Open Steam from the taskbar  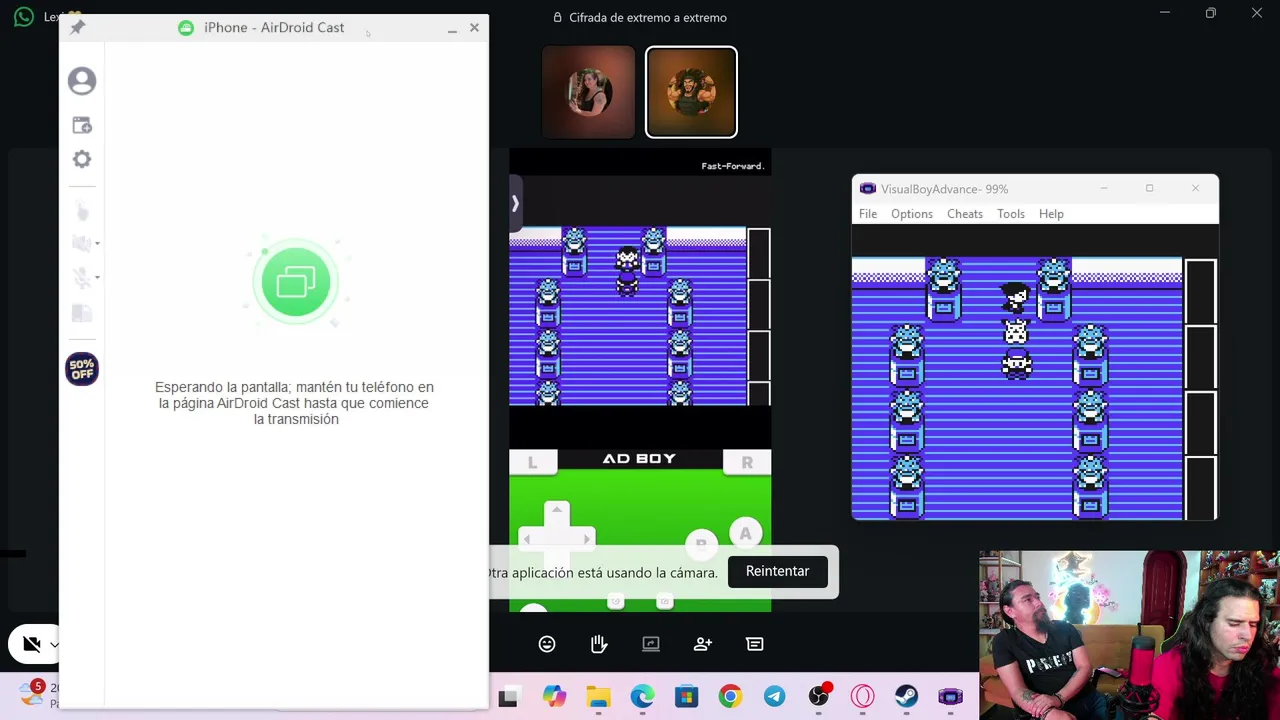tap(906, 697)
